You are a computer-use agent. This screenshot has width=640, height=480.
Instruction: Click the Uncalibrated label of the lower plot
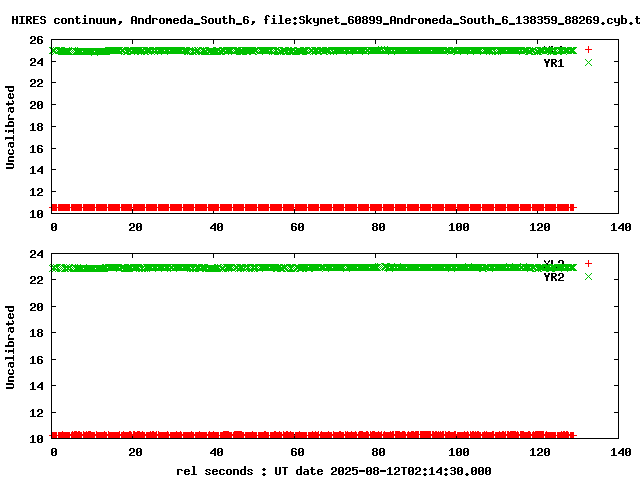tap(10, 347)
